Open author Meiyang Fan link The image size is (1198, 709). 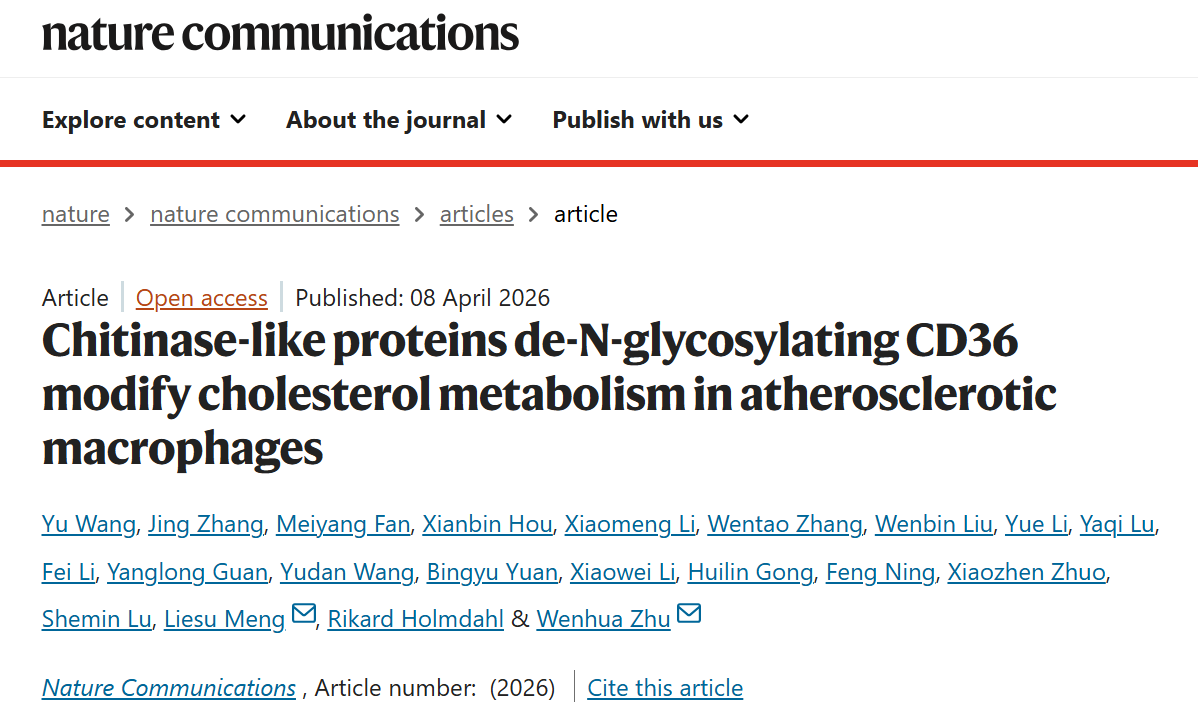(342, 524)
